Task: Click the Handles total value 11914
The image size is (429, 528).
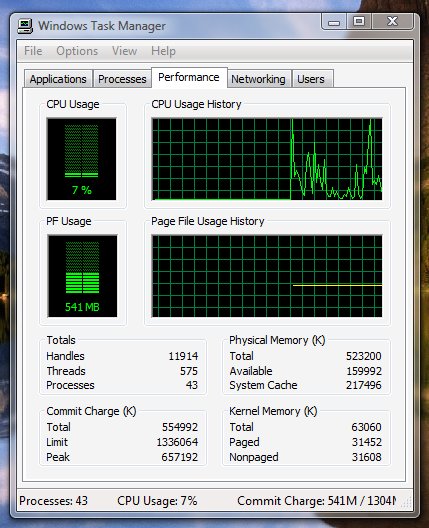Action: [x=183, y=356]
